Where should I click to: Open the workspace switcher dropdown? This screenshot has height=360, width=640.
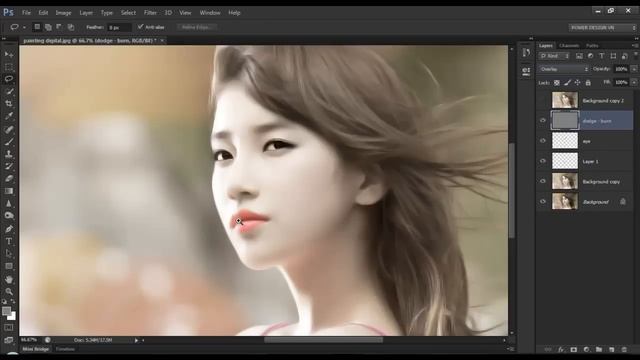[x=602, y=27]
